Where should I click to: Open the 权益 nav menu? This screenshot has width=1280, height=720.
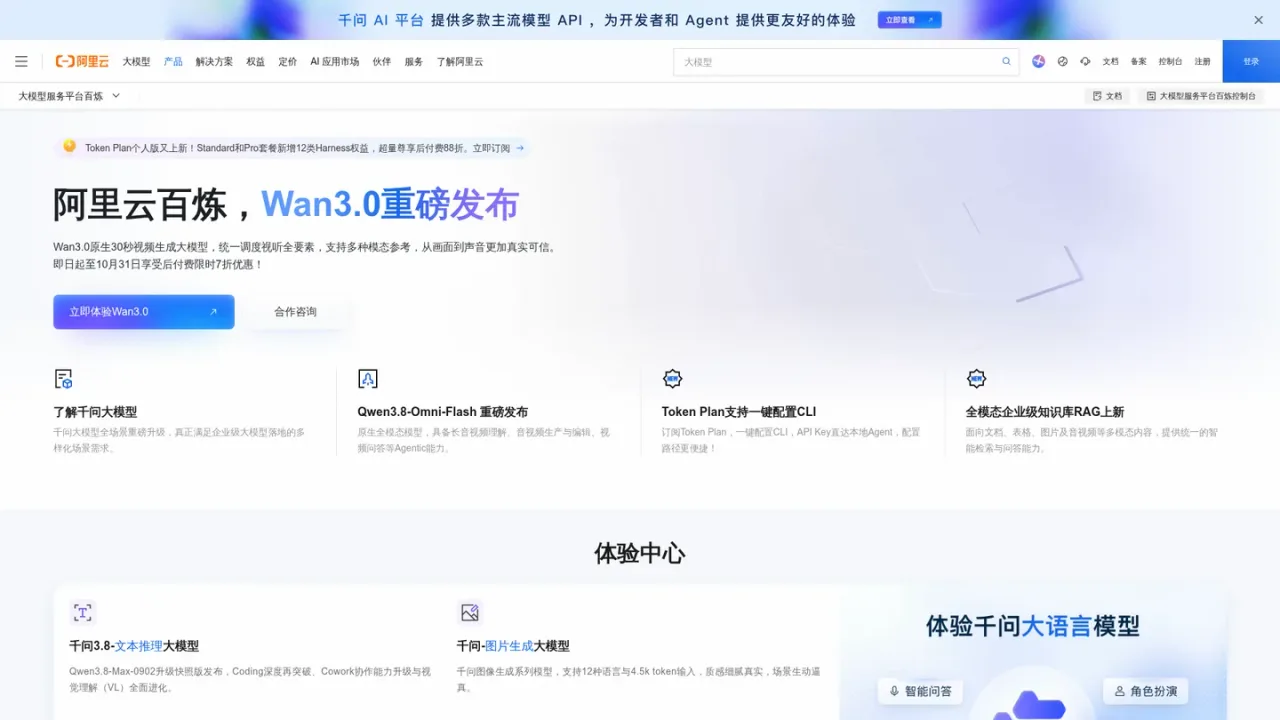(256, 62)
